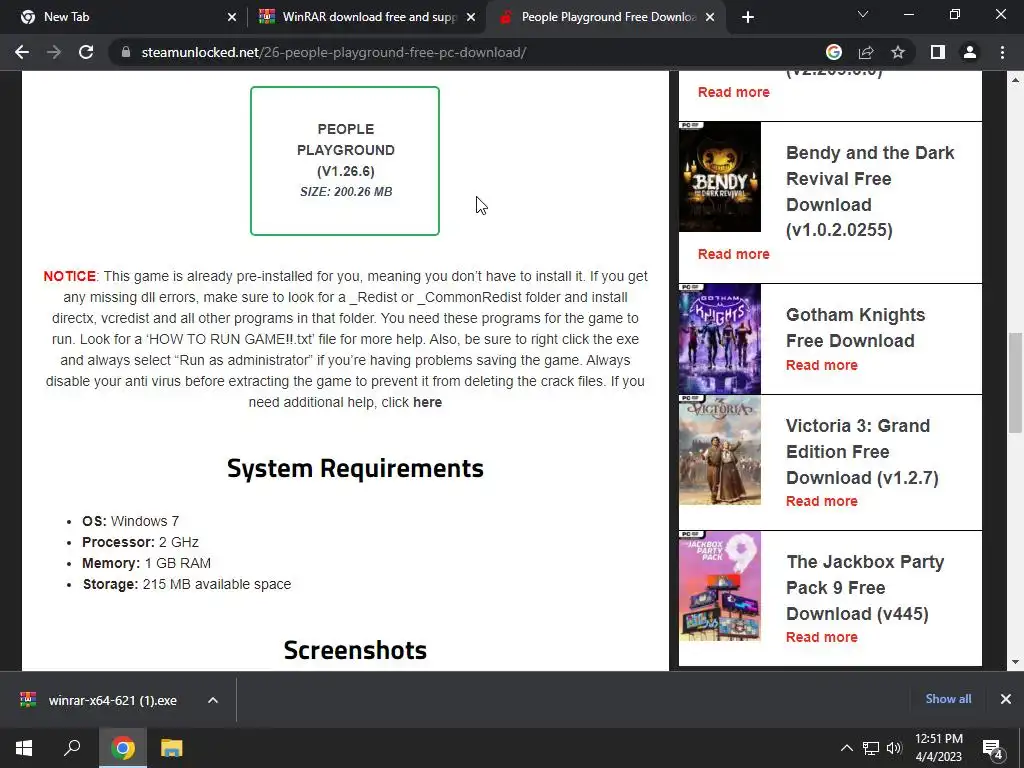Show all downloads
This screenshot has width=1024, height=768.
pos(948,699)
